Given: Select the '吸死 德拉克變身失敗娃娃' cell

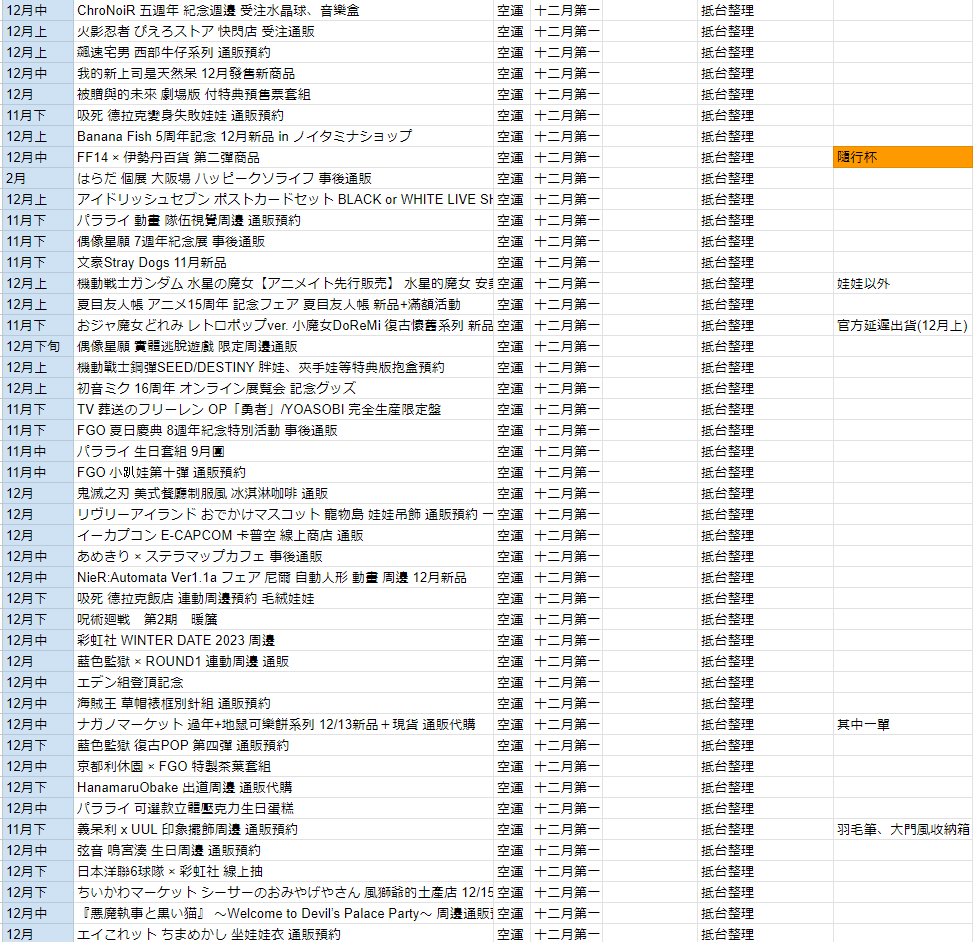Looking at the screenshot, I should [284, 115].
